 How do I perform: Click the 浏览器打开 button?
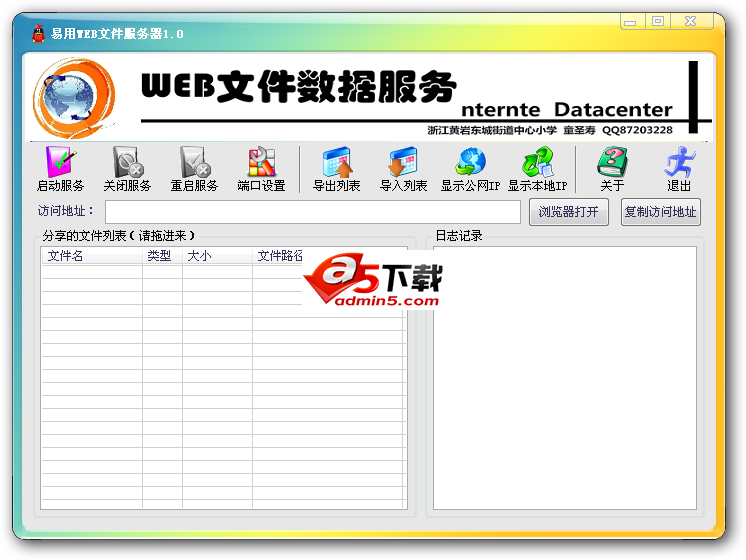tap(569, 212)
